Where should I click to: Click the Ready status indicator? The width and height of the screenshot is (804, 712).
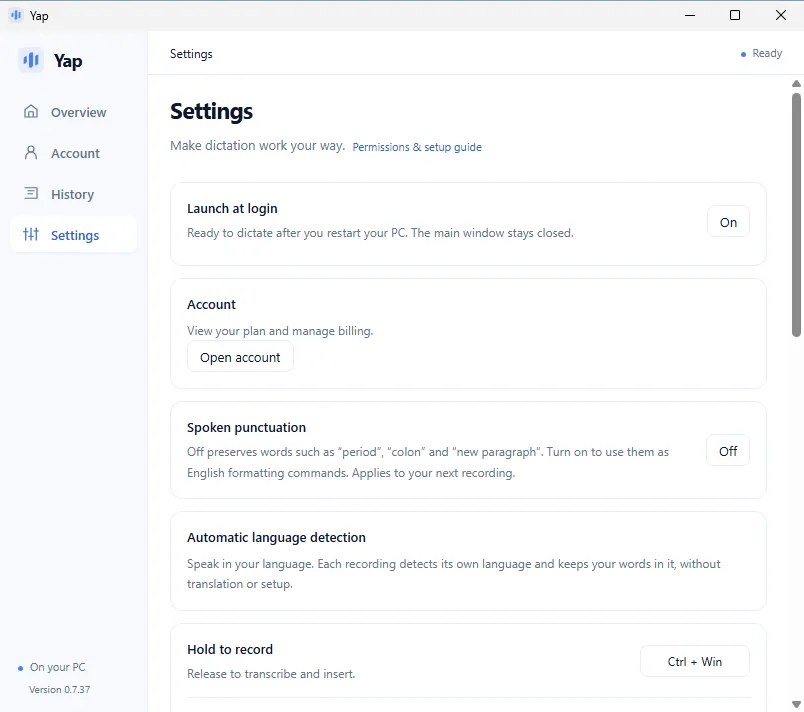tap(761, 53)
